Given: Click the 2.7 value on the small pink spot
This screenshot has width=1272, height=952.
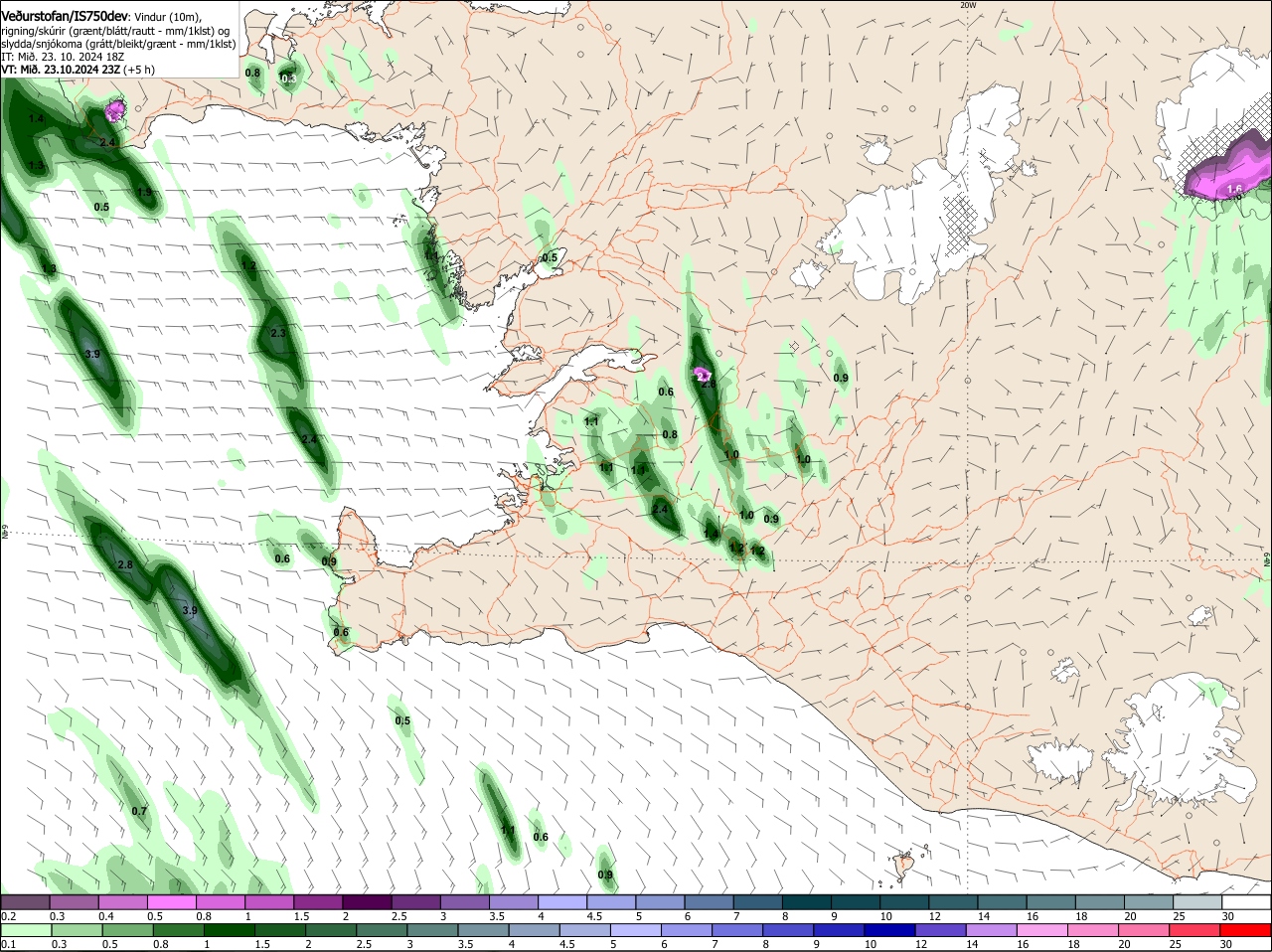Looking at the screenshot, I should click(704, 377).
